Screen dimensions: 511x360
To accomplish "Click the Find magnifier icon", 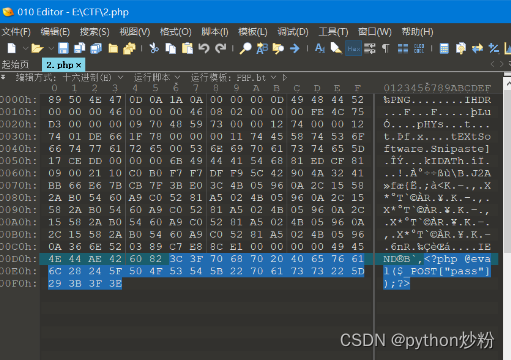I will pyautogui.click(x=245, y=49).
